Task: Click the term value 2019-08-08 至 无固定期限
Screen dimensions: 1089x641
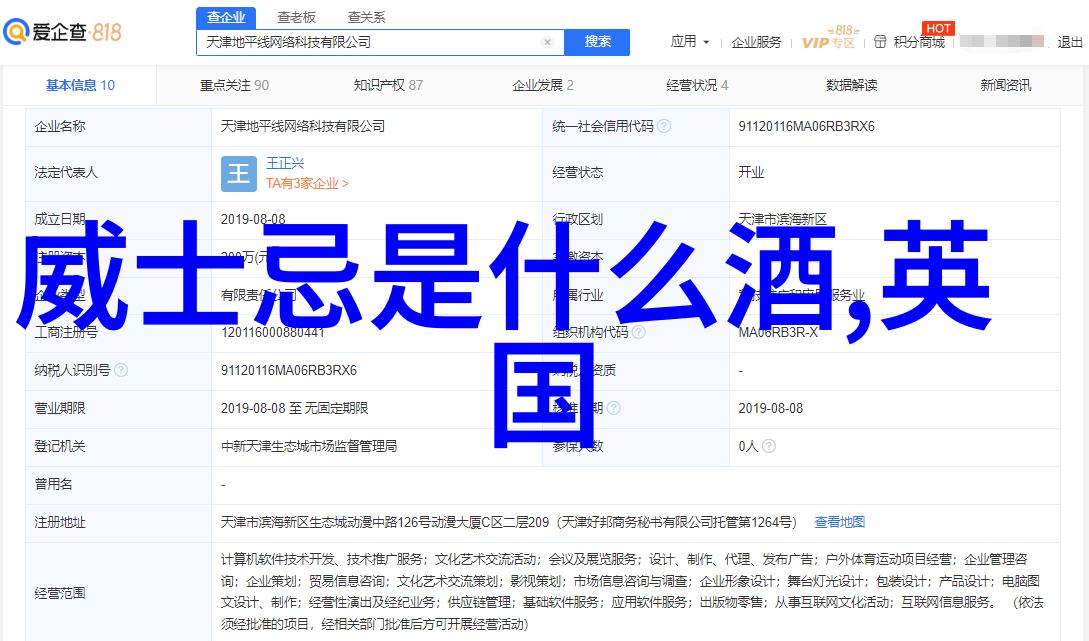Action: coord(294,408)
